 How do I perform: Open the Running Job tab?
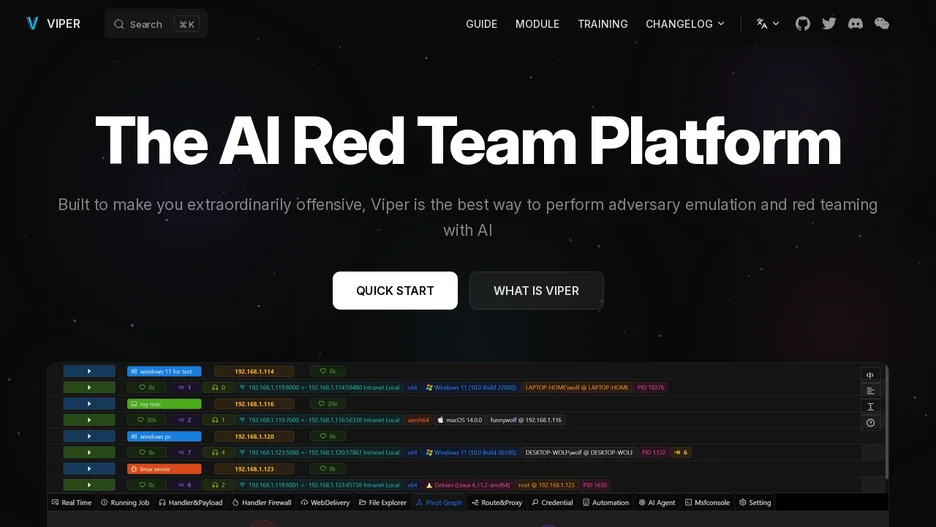[125, 503]
